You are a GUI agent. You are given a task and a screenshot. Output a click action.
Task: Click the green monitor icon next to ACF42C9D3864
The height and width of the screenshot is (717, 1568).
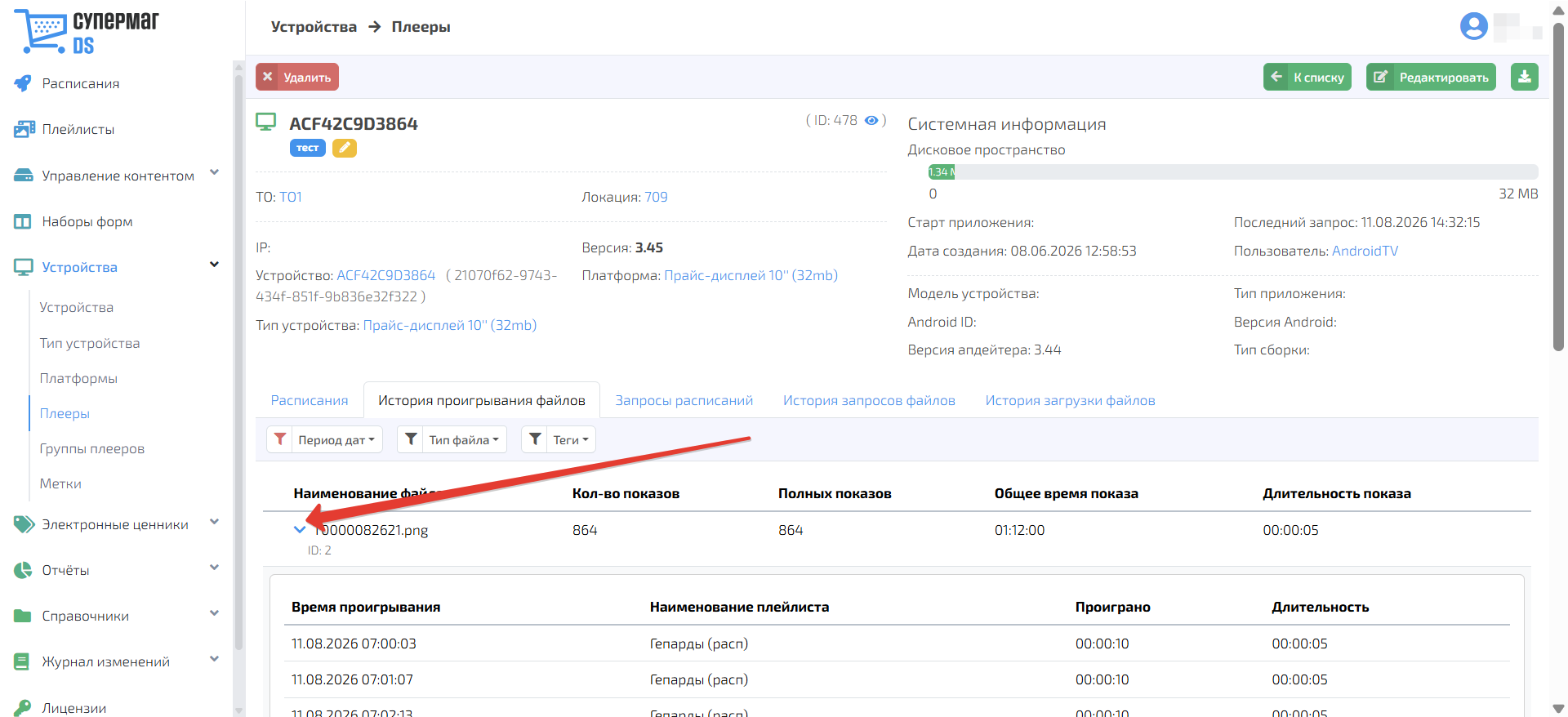[x=266, y=122]
